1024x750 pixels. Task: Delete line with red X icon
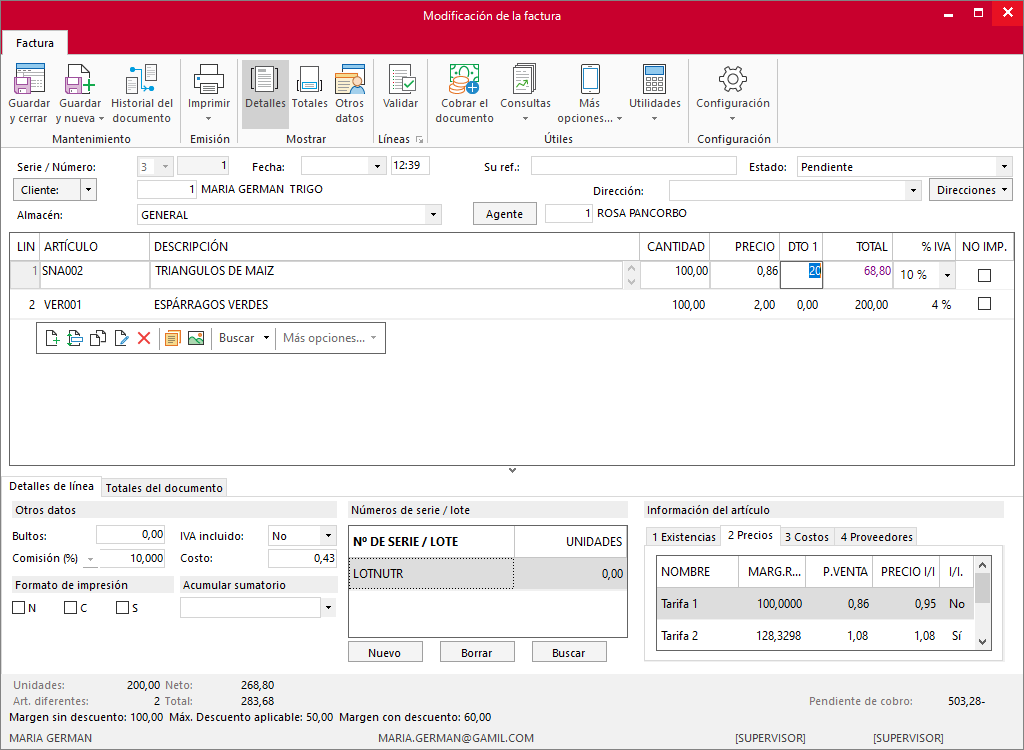144,338
